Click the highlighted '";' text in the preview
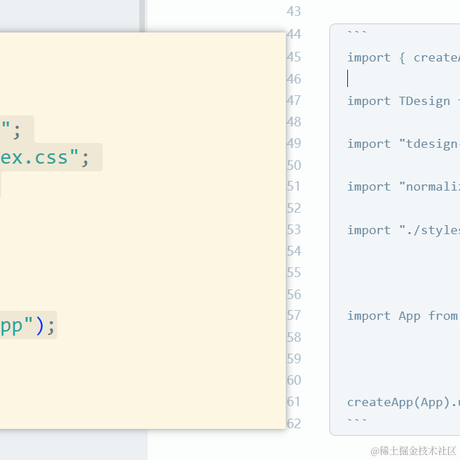This screenshot has height=460, width=460. pyautogui.click(x=11, y=130)
